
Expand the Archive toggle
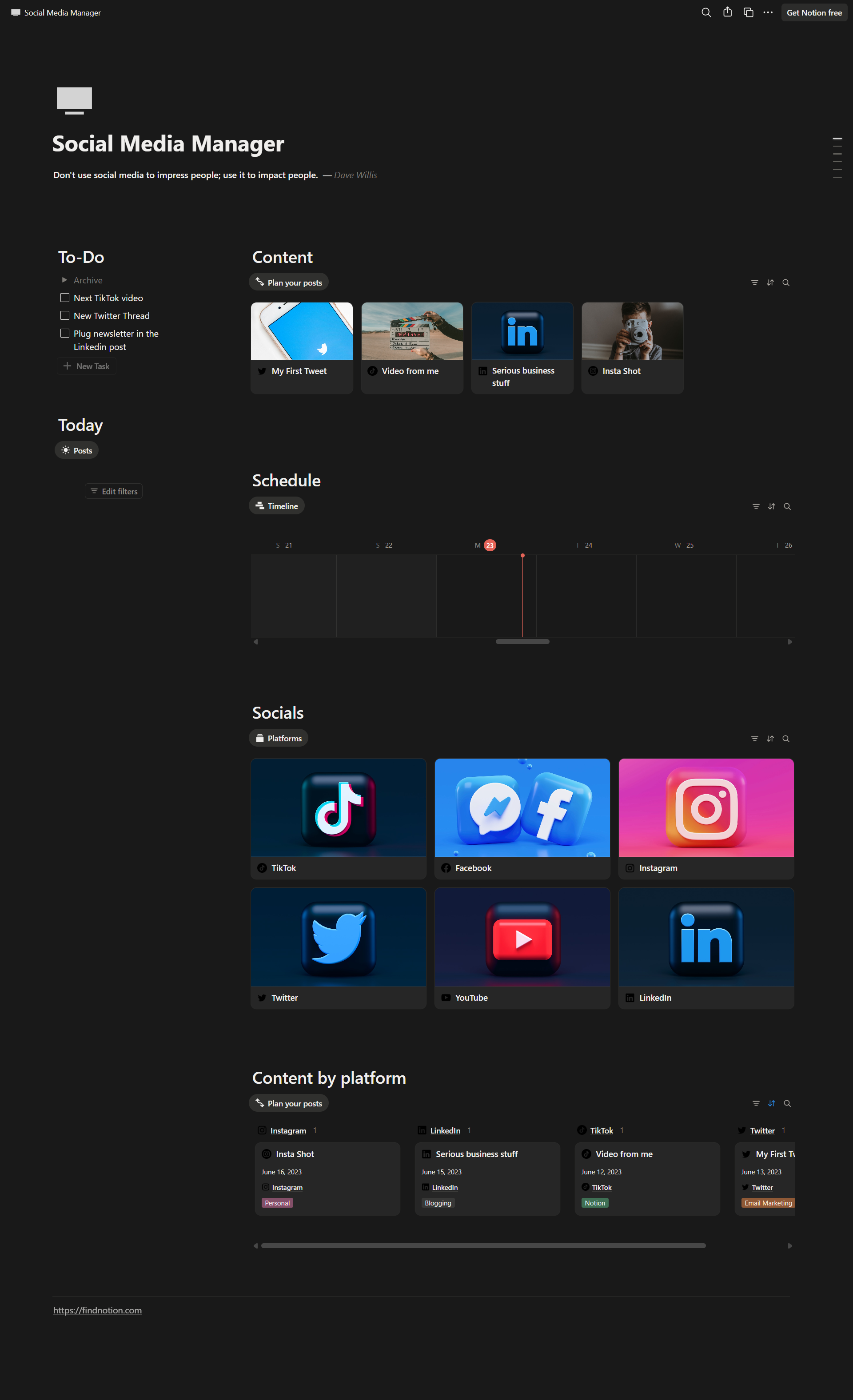point(64,280)
